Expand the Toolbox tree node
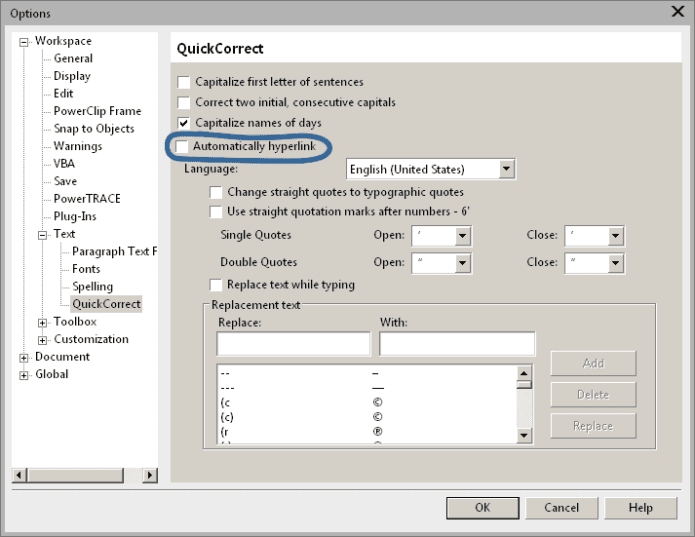Screen dimensions: 695x537 (43, 322)
